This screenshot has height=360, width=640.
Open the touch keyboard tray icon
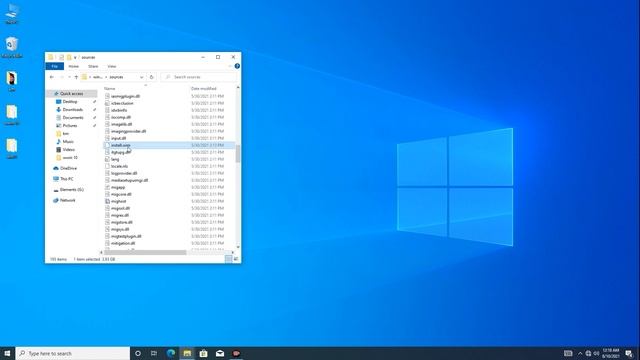tap(568, 353)
